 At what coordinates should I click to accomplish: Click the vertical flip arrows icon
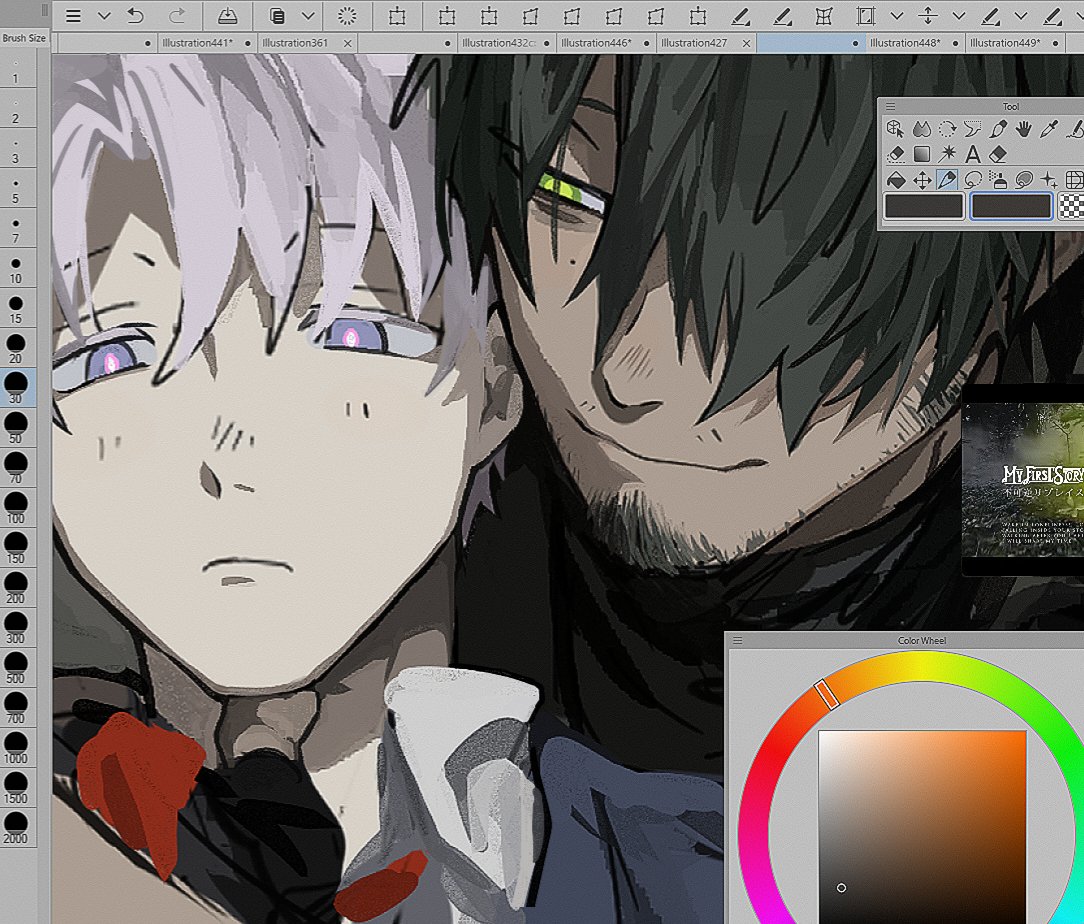[x=928, y=16]
